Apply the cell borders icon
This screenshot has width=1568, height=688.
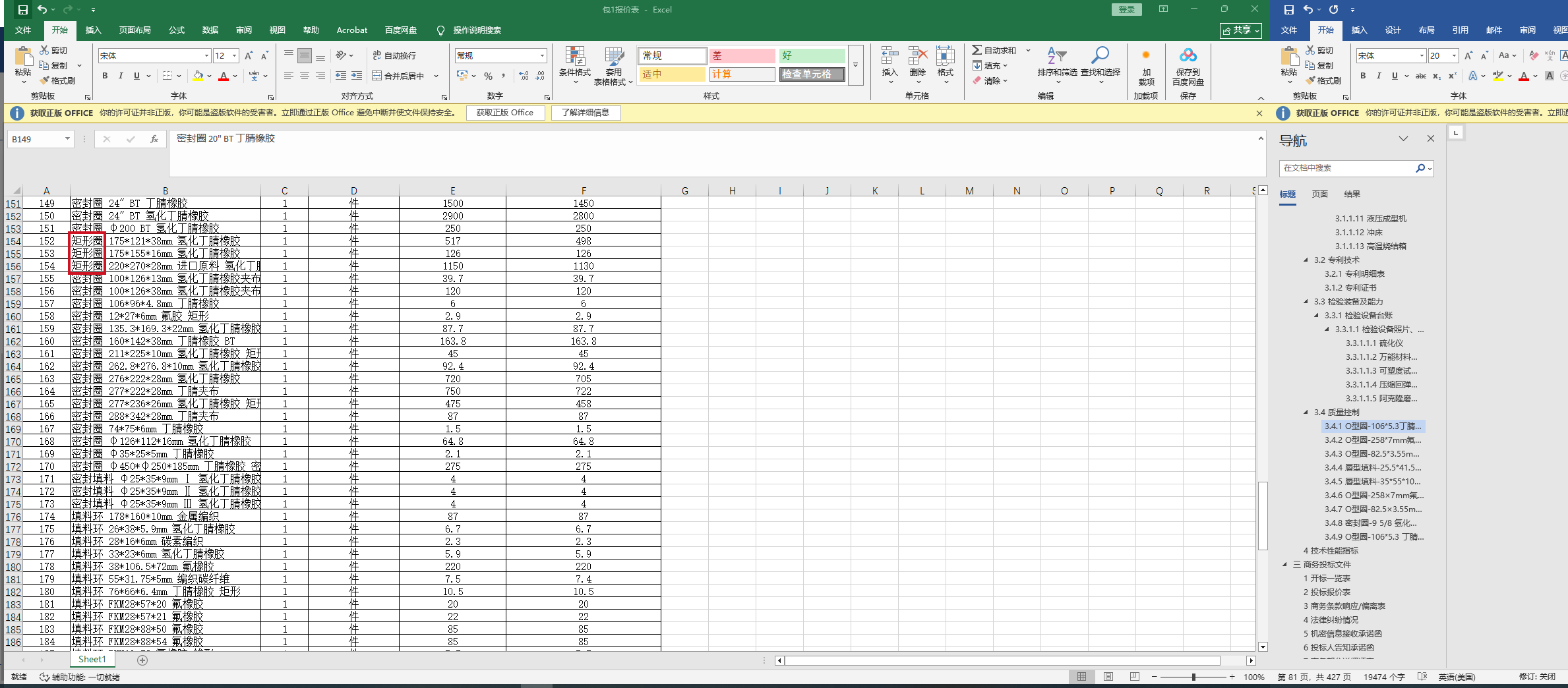point(167,76)
